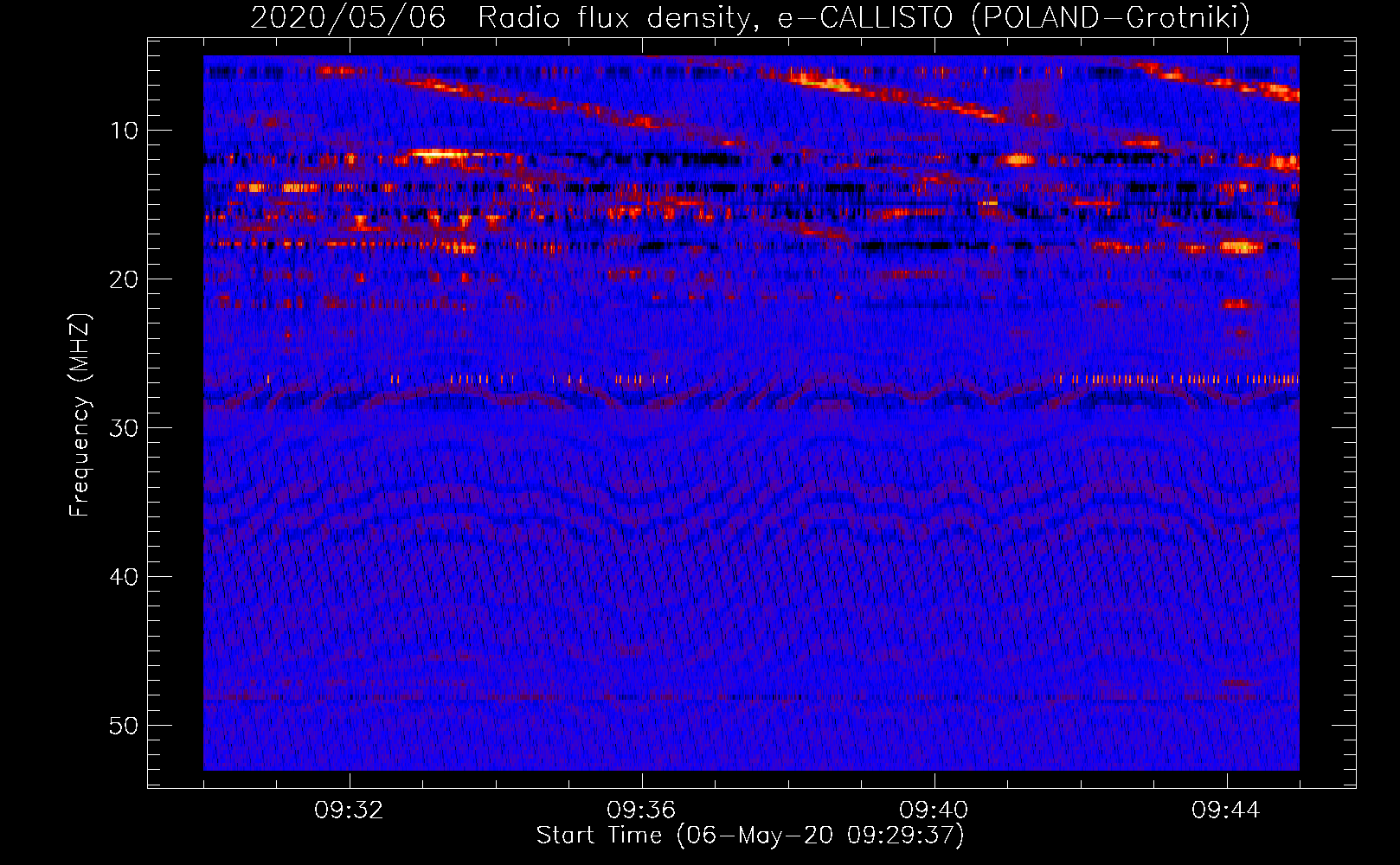Click the 50 MHz frequency tick label
Image resolution: width=1400 pixels, height=865 pixels.
pos(125,726)
